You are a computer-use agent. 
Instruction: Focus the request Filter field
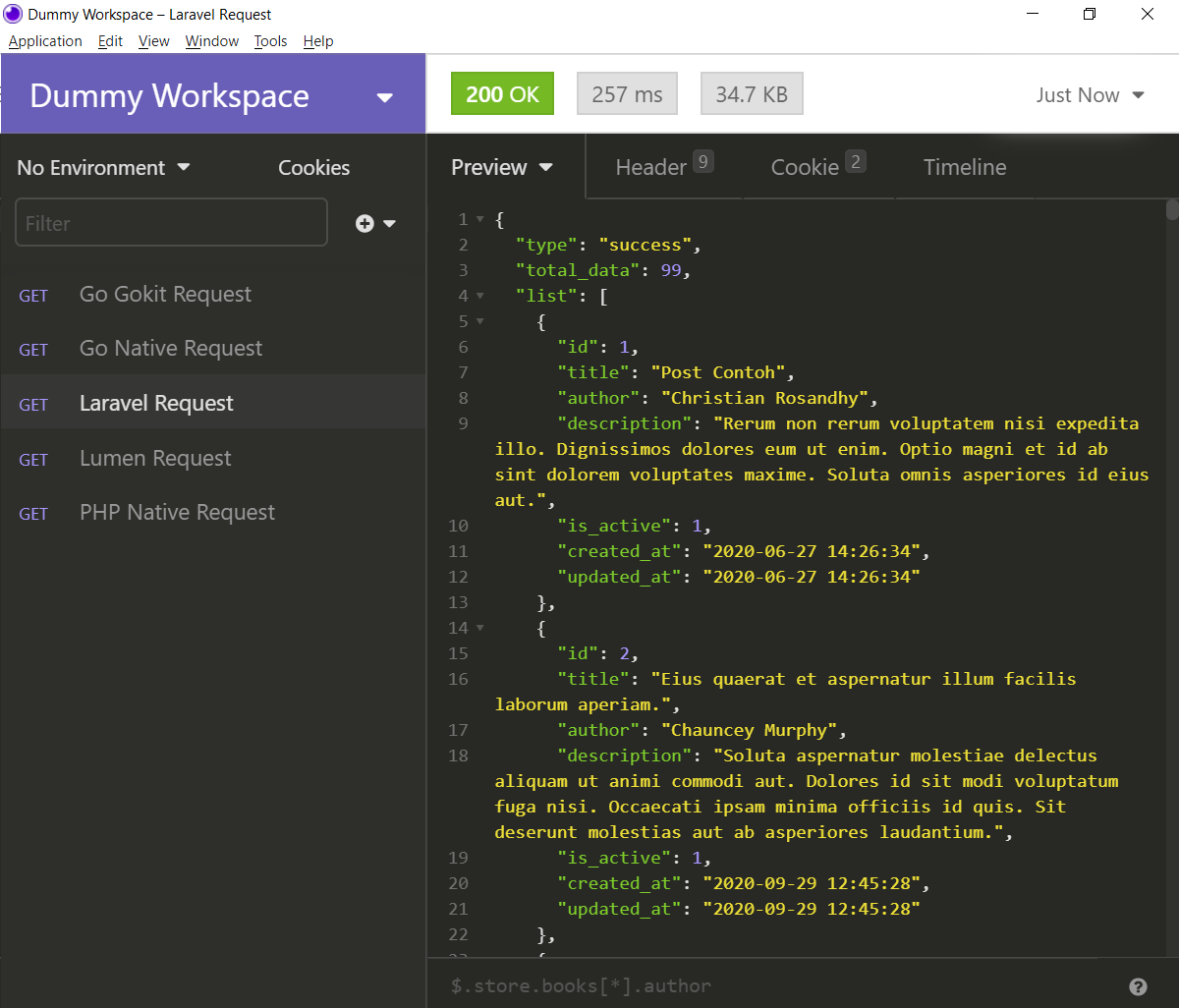pyautogui.click(x=171, y=223)
